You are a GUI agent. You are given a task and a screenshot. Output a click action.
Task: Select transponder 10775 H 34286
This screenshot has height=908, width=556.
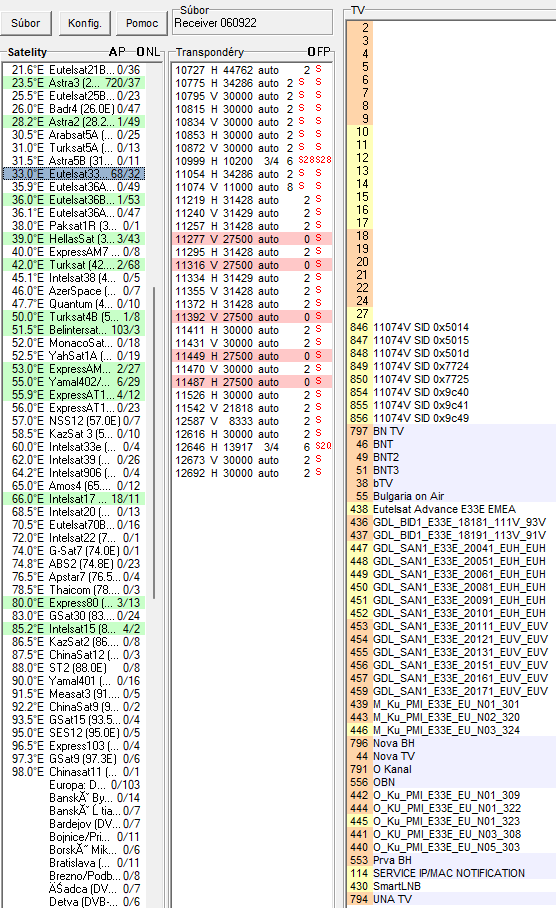pyautogui.click(x=253, y=83)
